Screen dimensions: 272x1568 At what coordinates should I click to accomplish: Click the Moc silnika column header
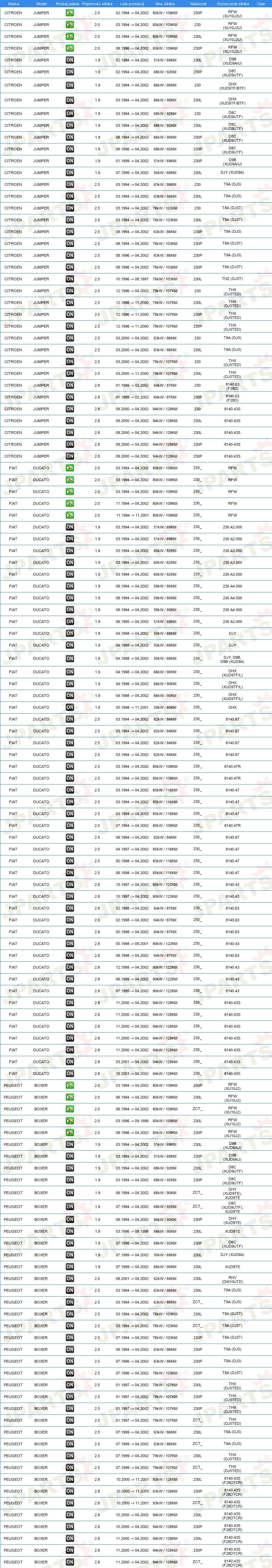click(x=165, y=4)
